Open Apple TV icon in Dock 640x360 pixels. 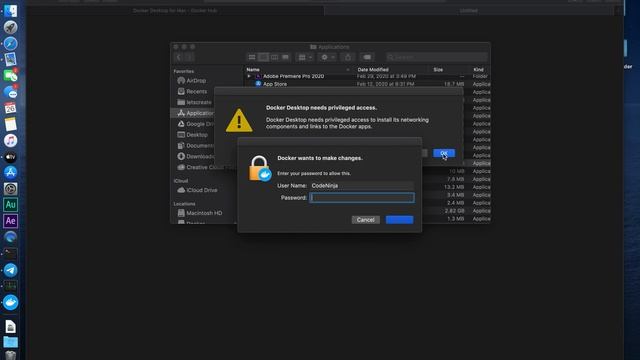(x=10, y=157)
